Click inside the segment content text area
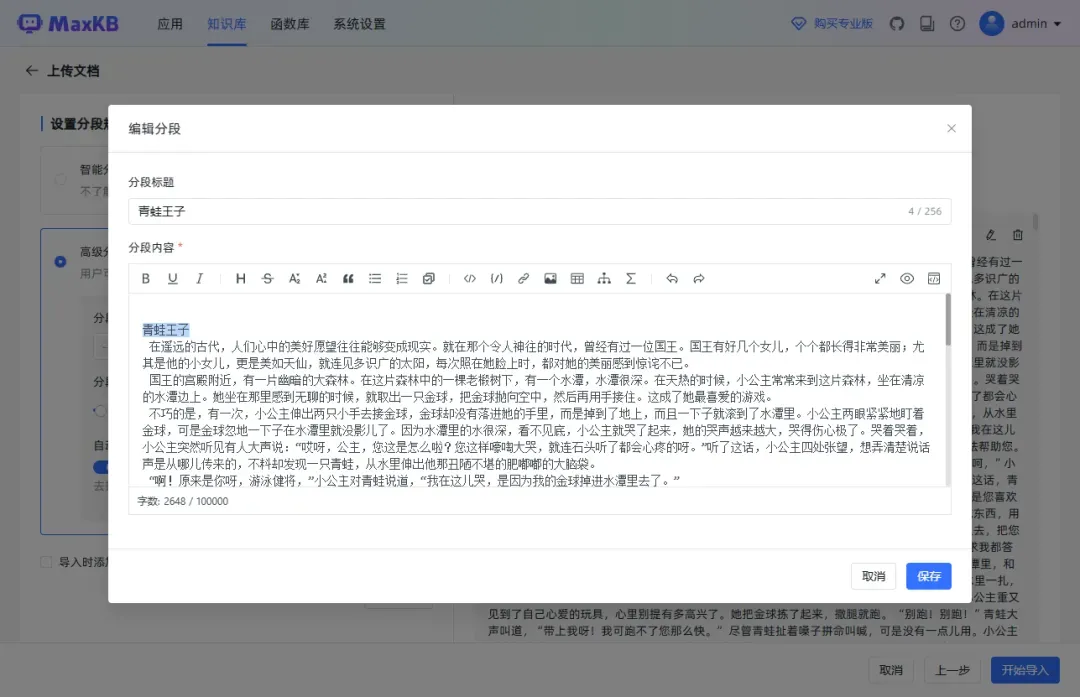1080x697 pixels. pos(537,391)
